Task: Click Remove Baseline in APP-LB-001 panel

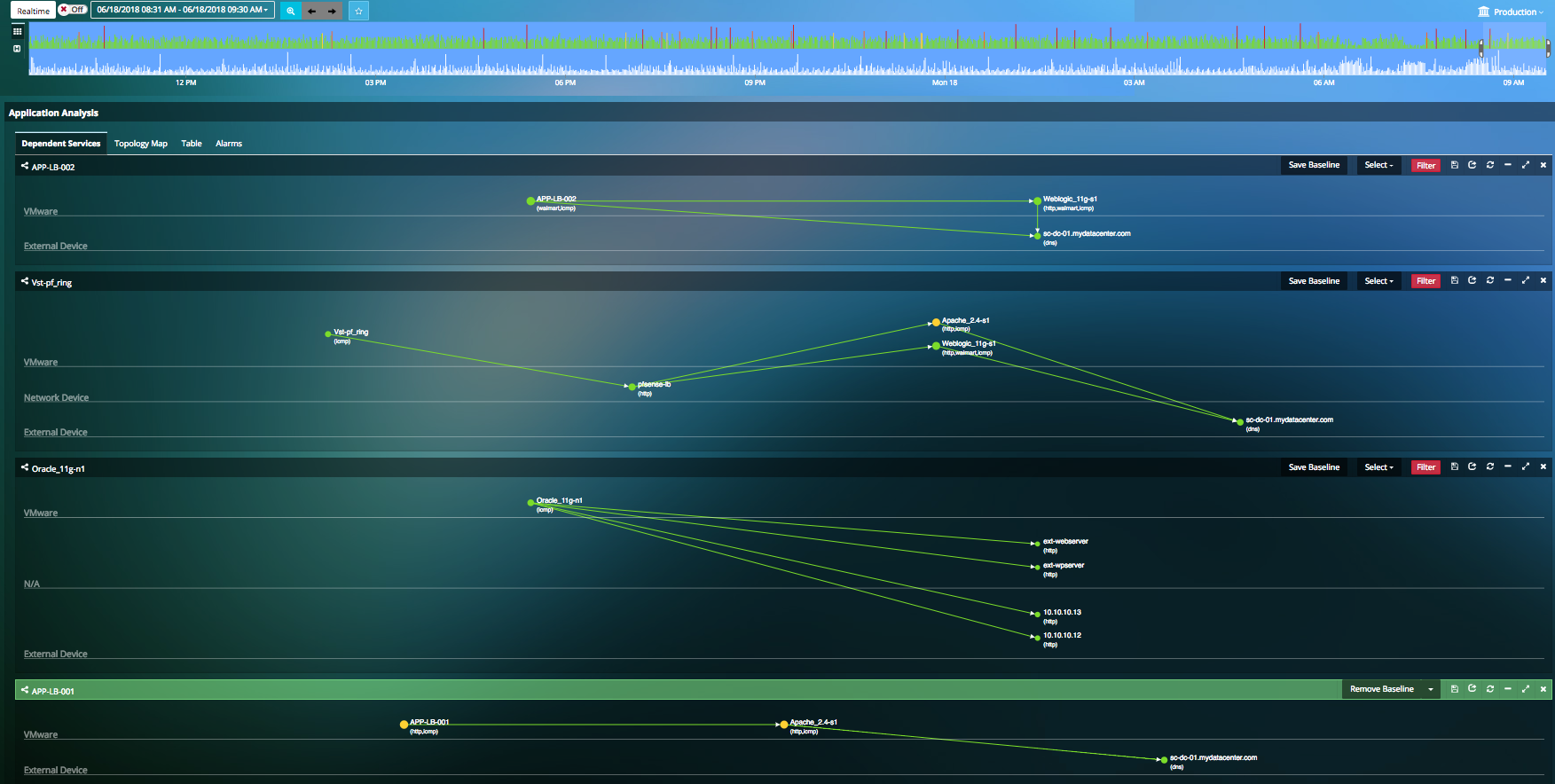Action: tap(1382, 689)
